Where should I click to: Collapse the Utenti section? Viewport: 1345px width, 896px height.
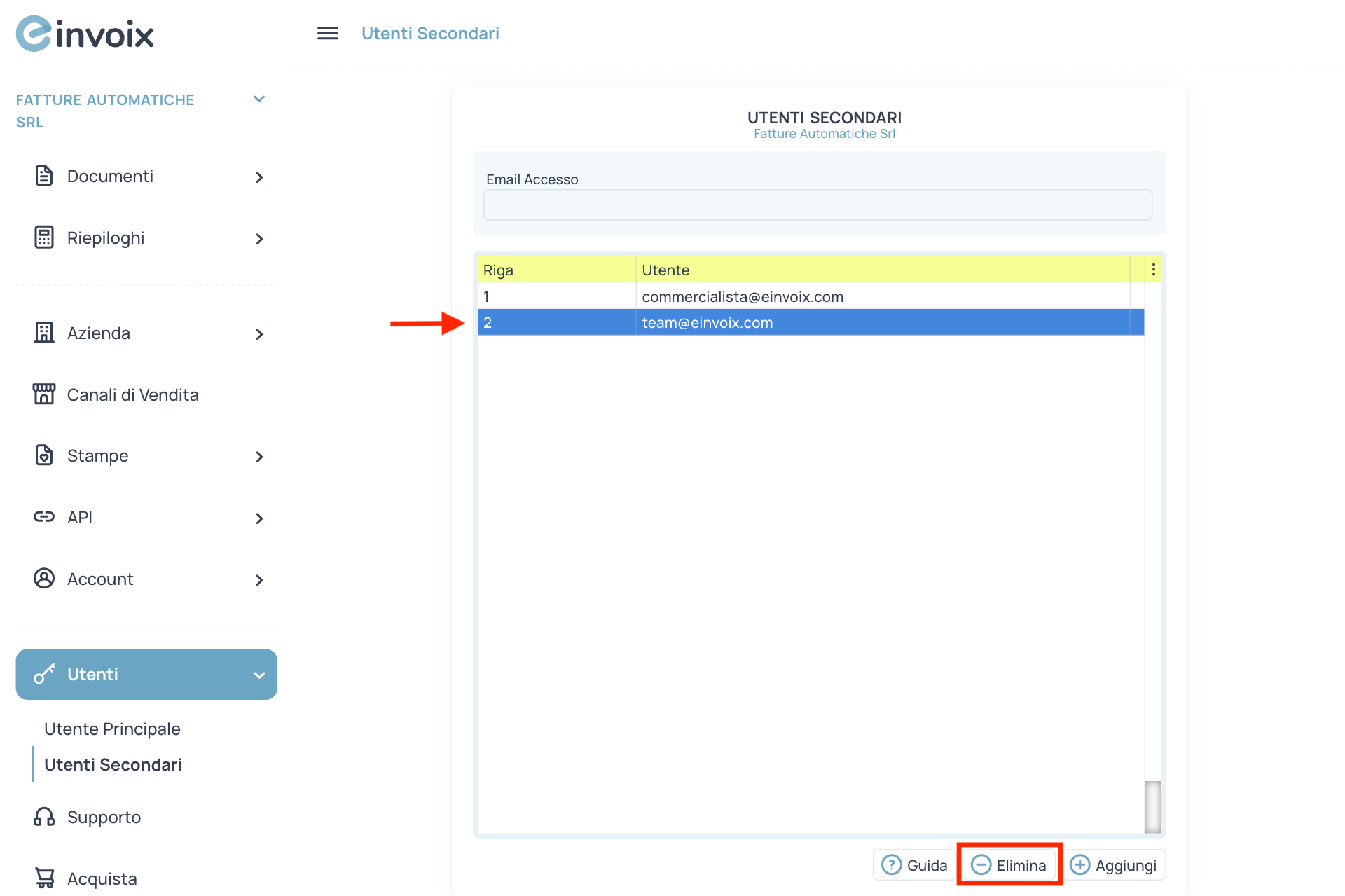click(259, 675)
